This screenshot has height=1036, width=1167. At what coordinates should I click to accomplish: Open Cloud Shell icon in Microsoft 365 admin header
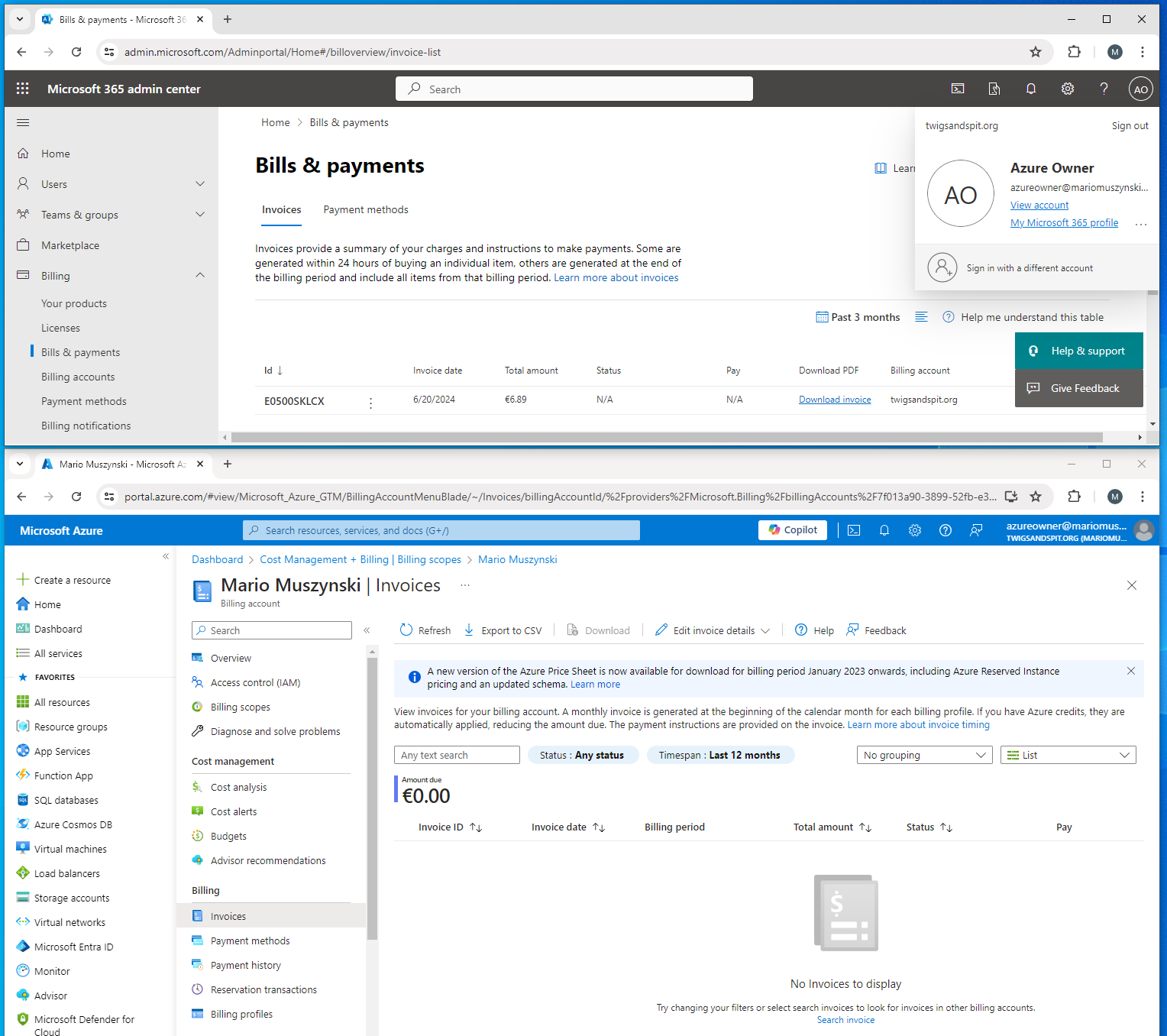[958, 89]
